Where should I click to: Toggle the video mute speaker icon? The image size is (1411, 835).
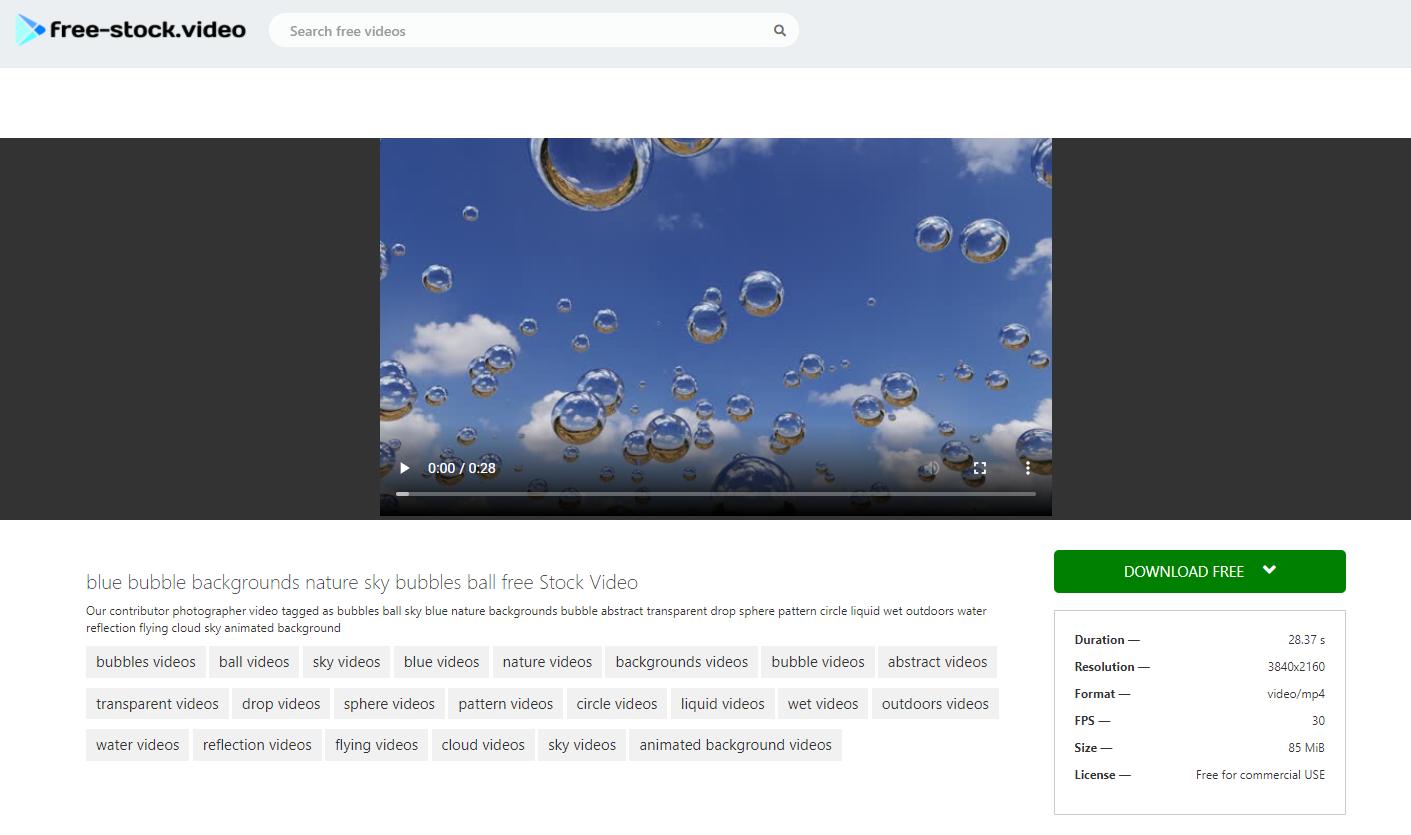(931, 468)
